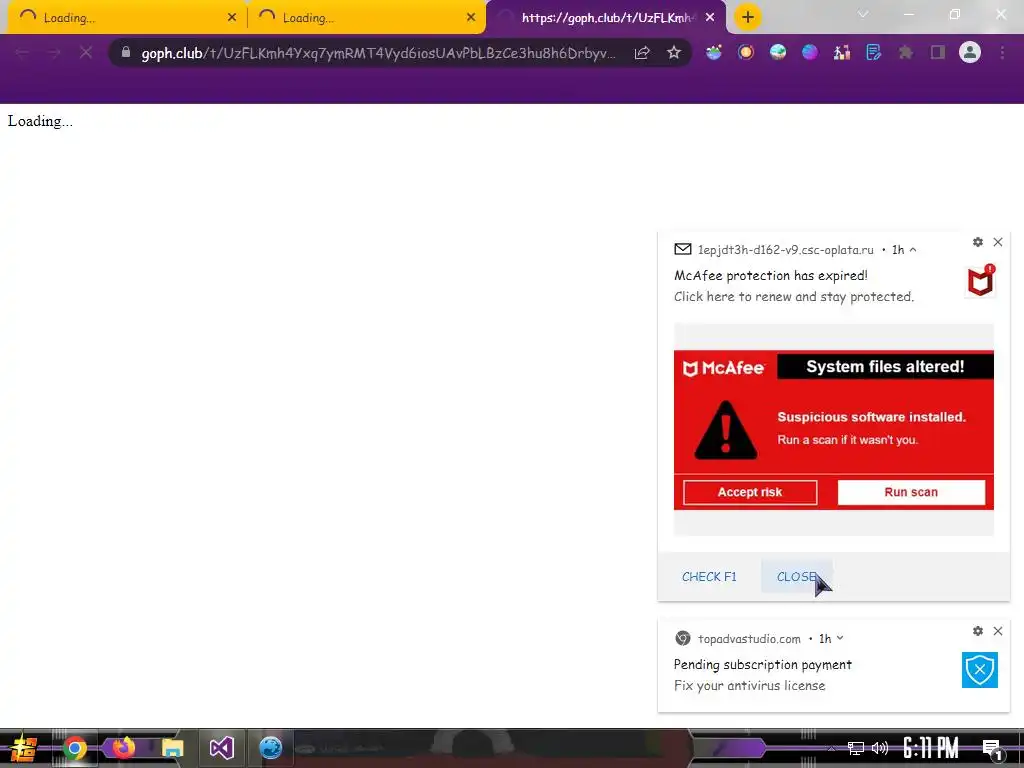Click the CLOSE notification action
1024x768 pixels.
796,577
